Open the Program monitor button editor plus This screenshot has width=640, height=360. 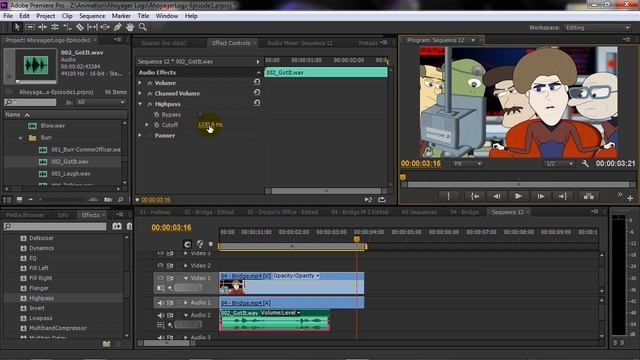tap(630, 198)
